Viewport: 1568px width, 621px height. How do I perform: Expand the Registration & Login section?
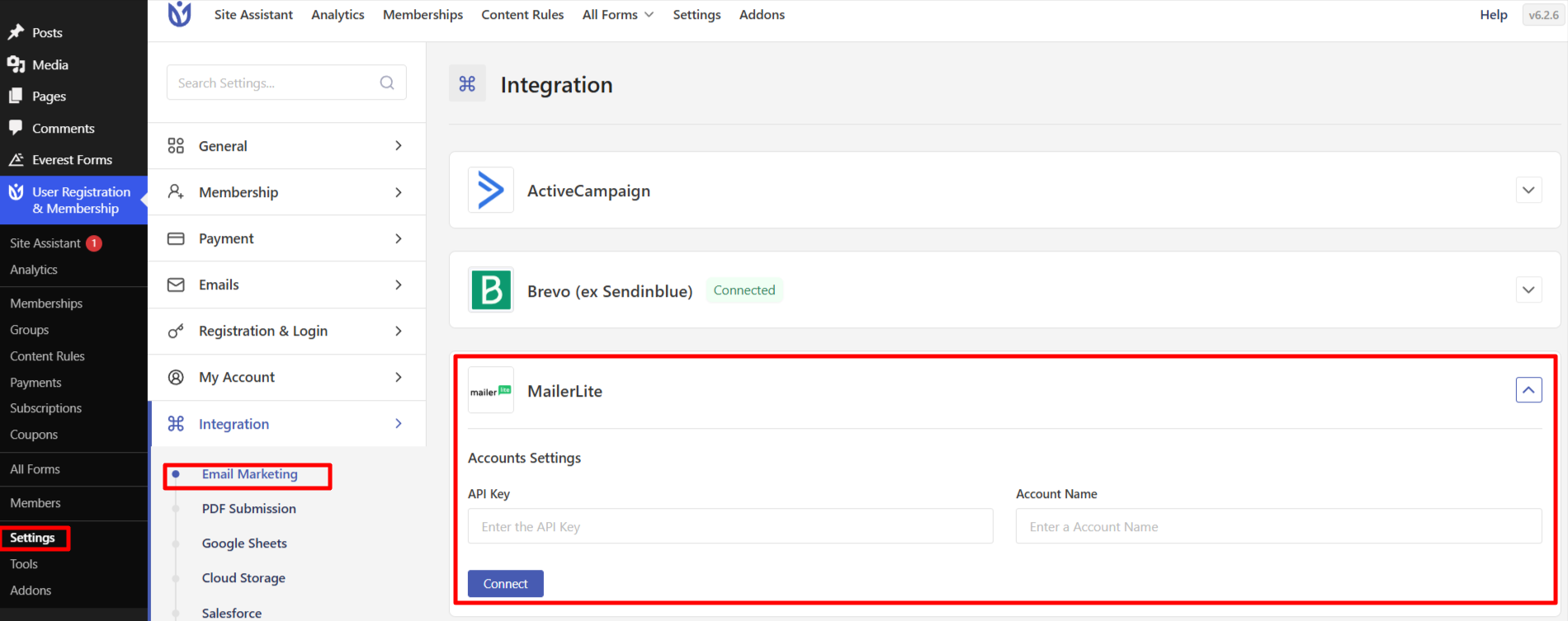pyautogui.click(x=399, y=331)
